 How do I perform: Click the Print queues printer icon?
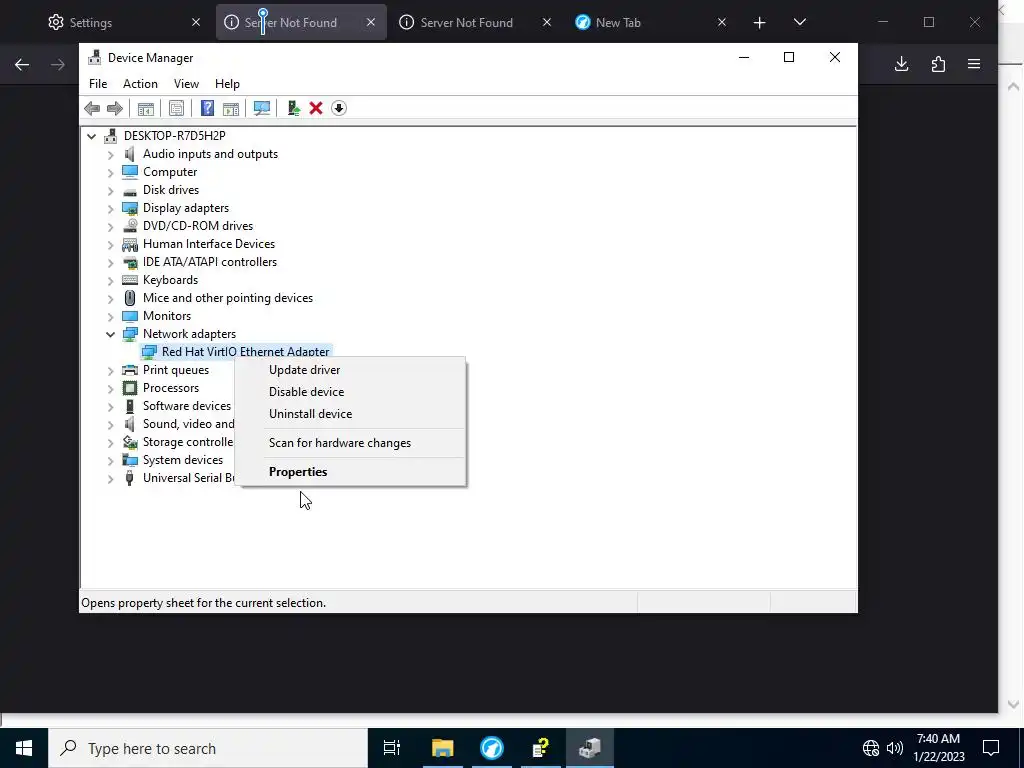130,370
